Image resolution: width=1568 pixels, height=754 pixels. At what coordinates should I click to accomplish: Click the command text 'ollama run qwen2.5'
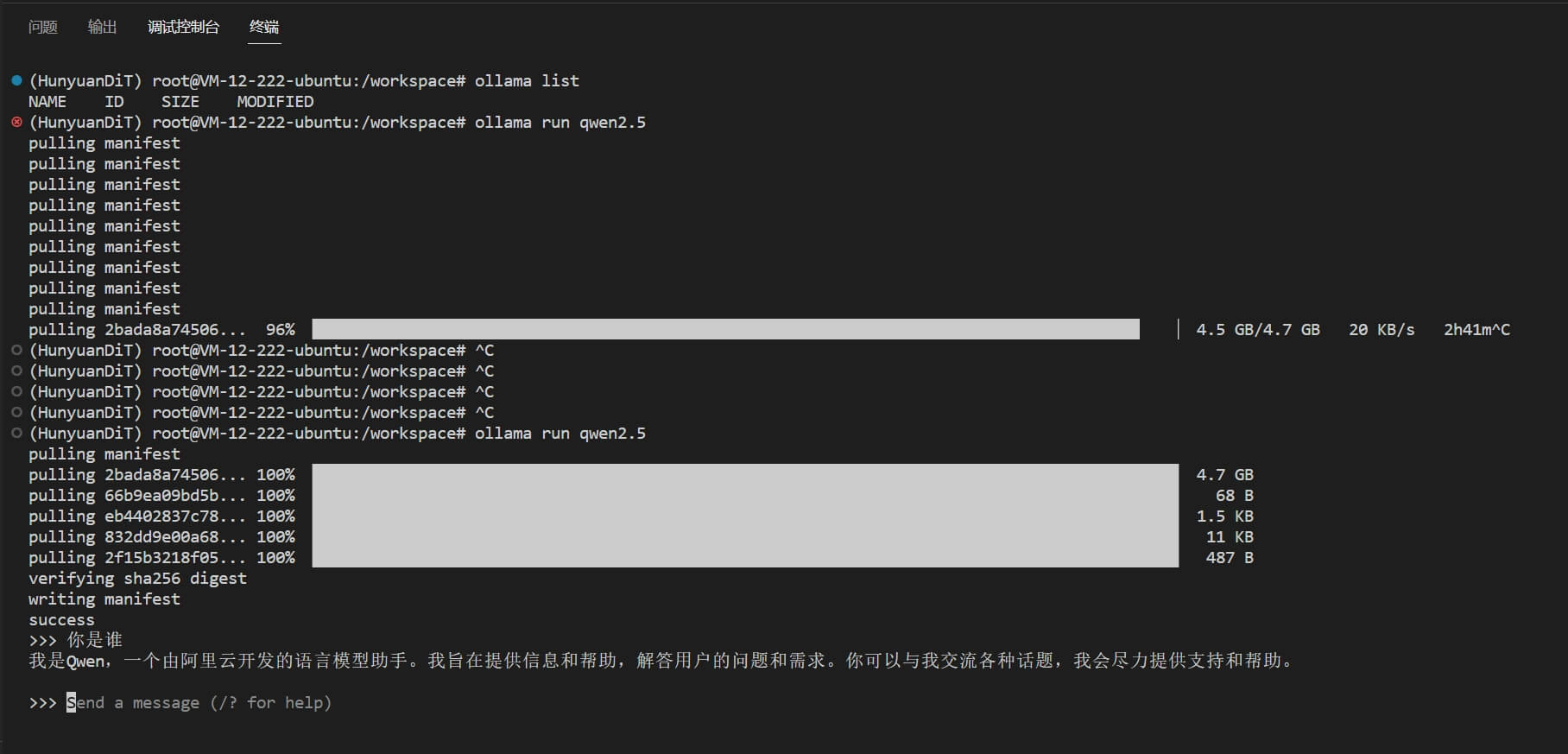559,122
